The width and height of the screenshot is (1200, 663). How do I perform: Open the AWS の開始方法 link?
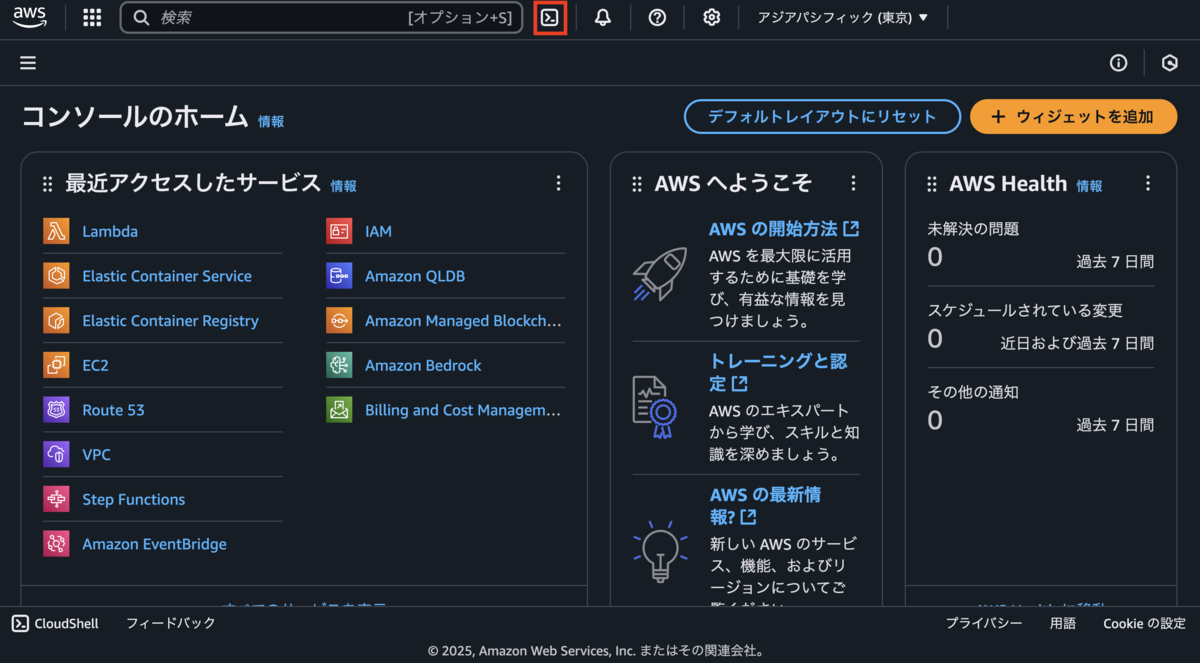coord(784,229)
